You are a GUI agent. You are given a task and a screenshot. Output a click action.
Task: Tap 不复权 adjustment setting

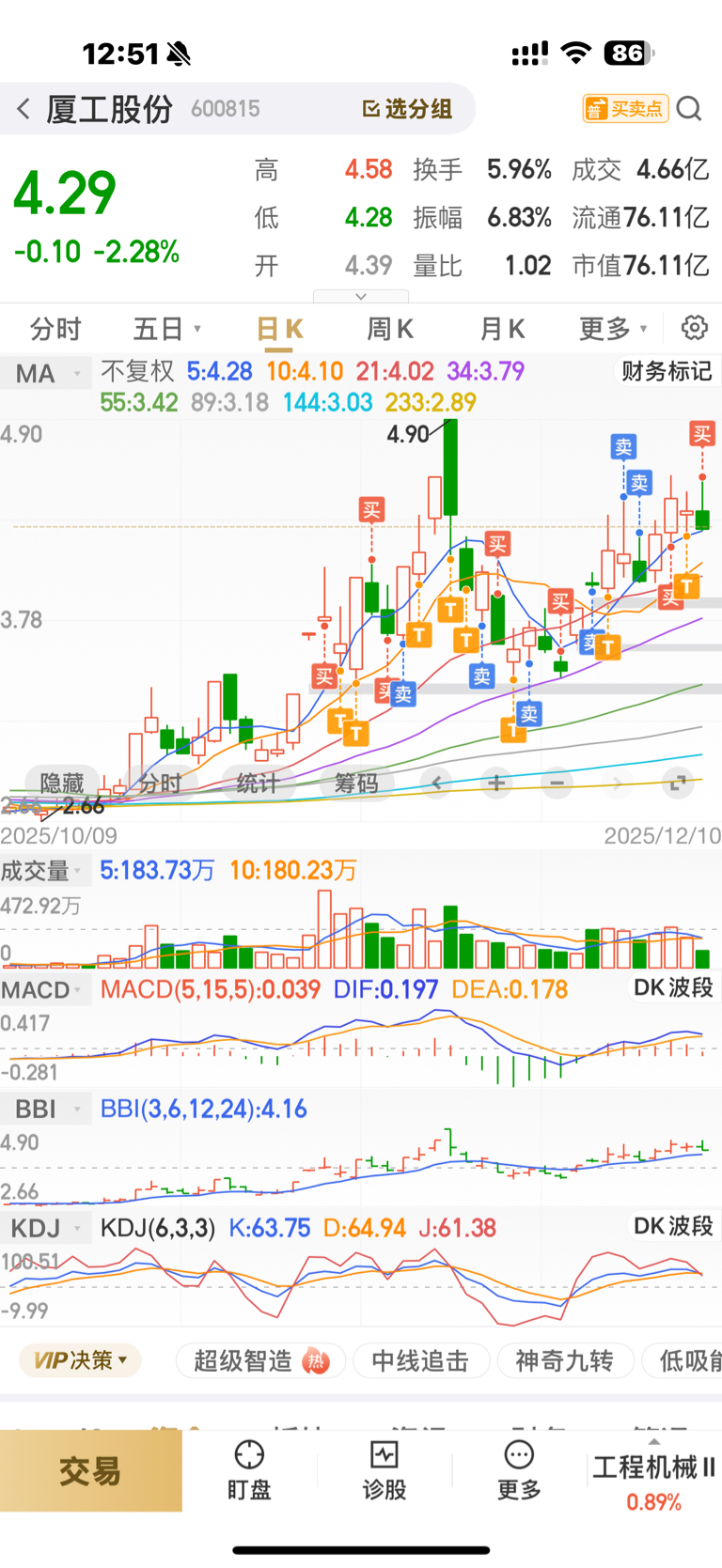pyautogui.click(x=137, y=371)
